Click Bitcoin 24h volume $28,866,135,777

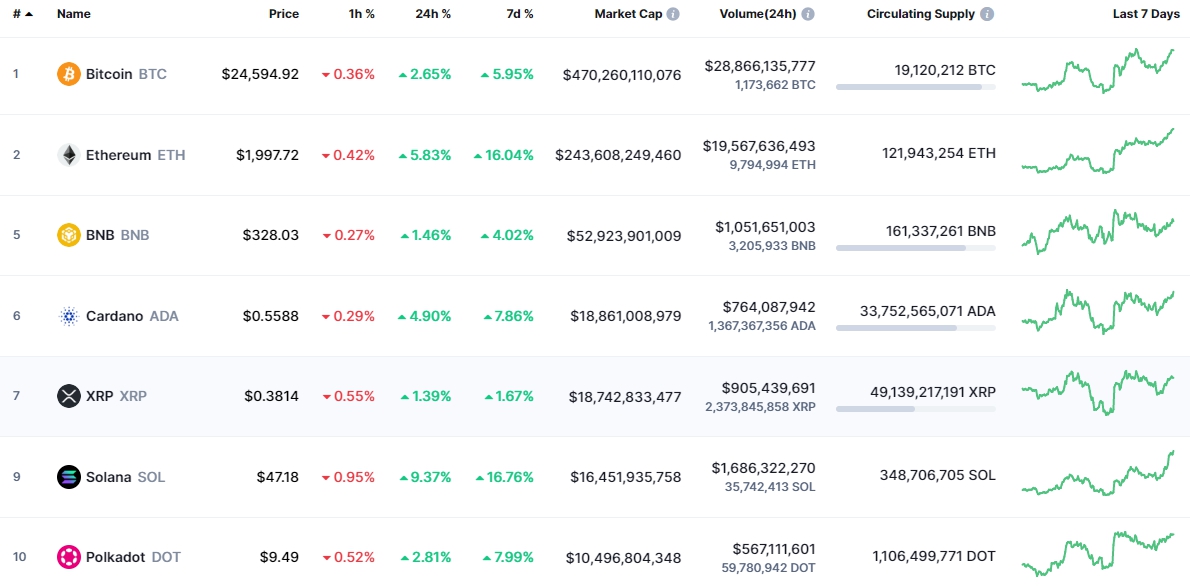[760, 65]
